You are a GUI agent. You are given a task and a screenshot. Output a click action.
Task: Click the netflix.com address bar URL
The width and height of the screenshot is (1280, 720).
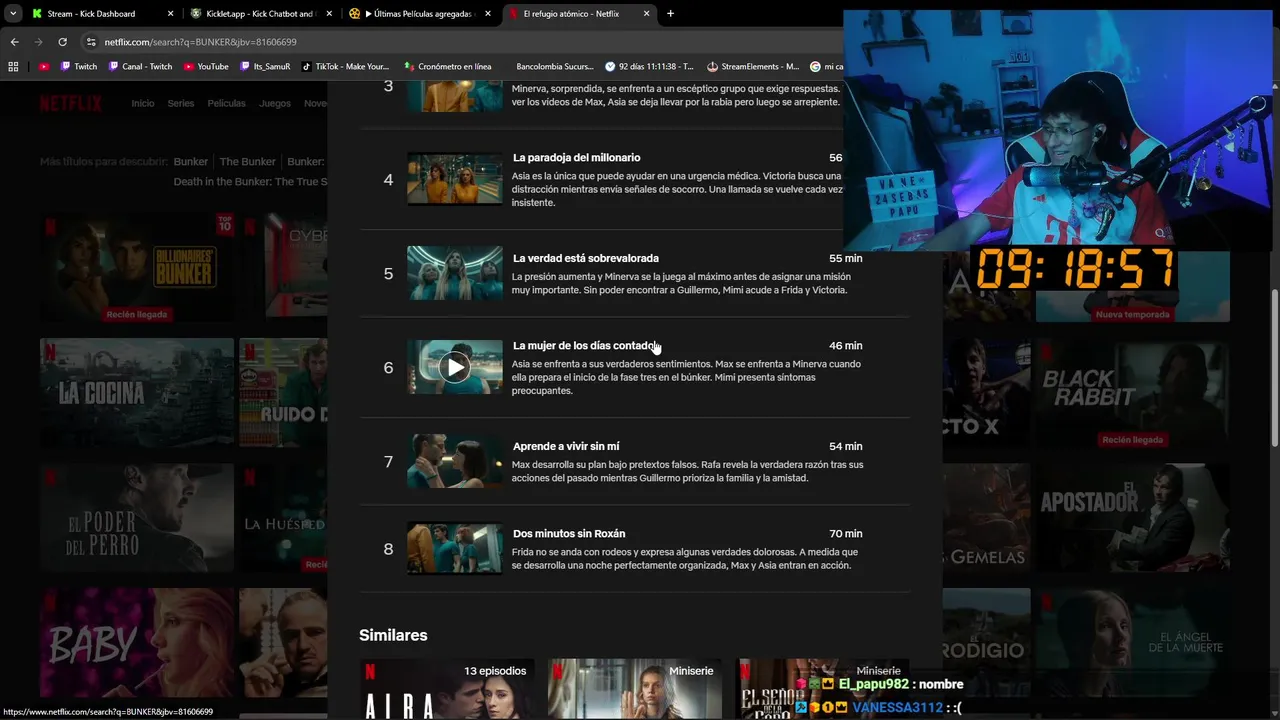pyautogui.click(x=200, y=42)
